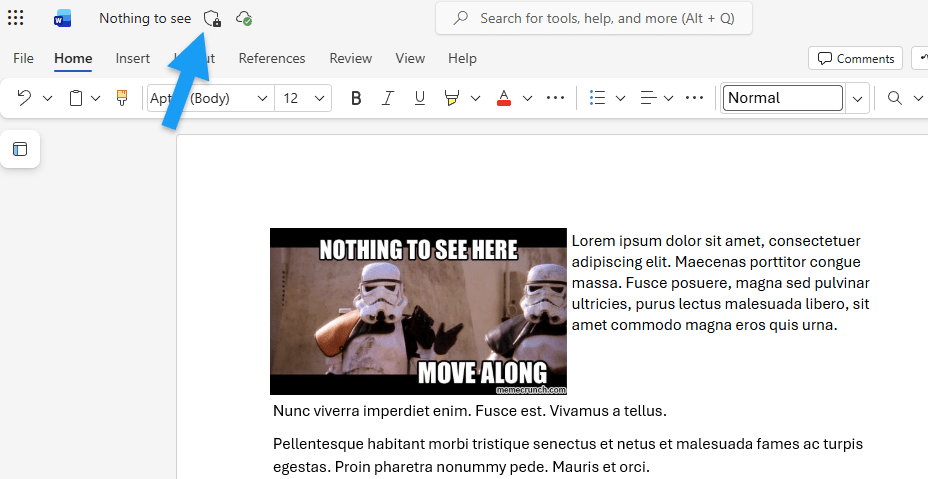This screenshot has height=479, width=928.
Task: Open more font options ellipsis
Action: [555, 98]
